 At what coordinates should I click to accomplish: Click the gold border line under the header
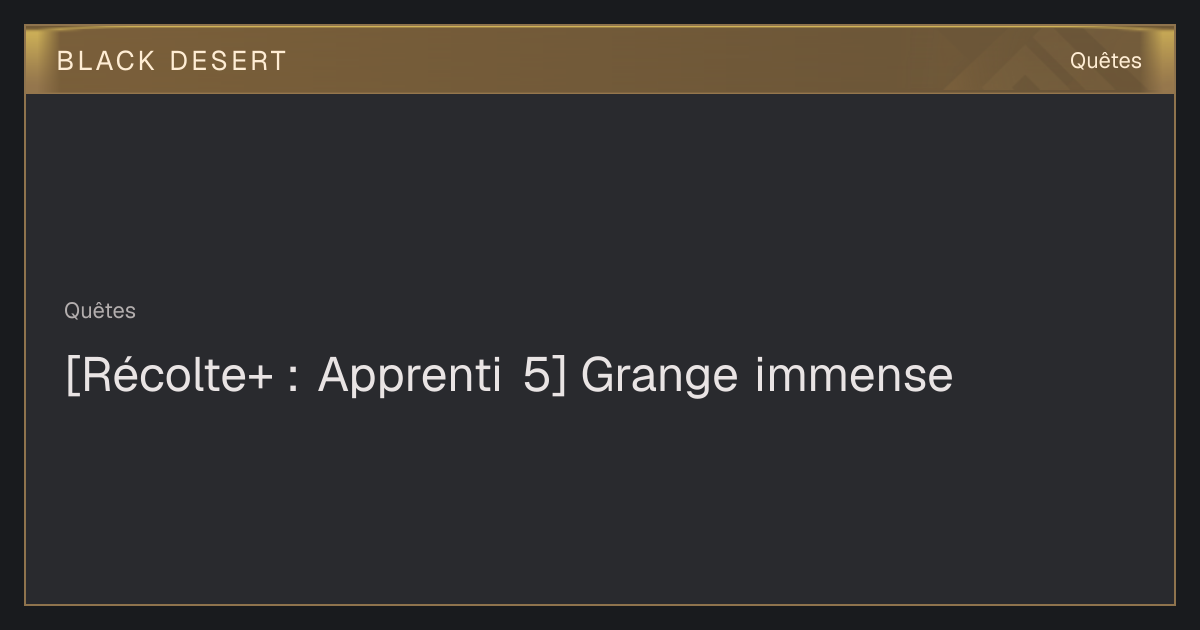click(x=600, y=93)
